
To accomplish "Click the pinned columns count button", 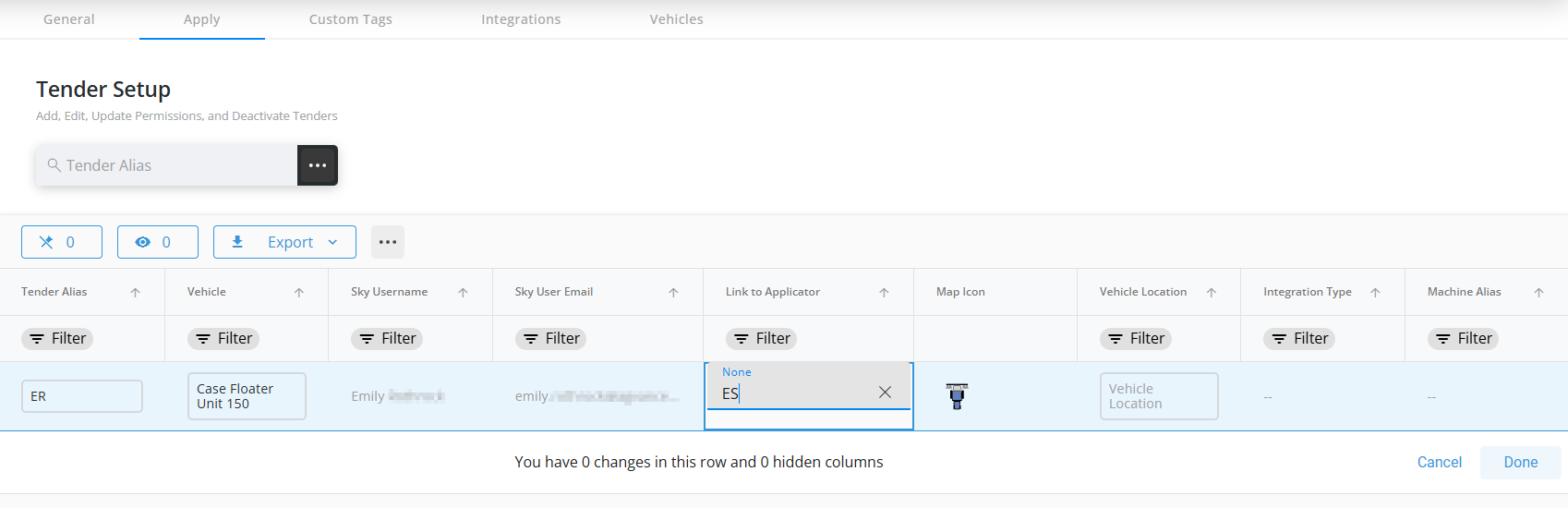I will point(61,242).
